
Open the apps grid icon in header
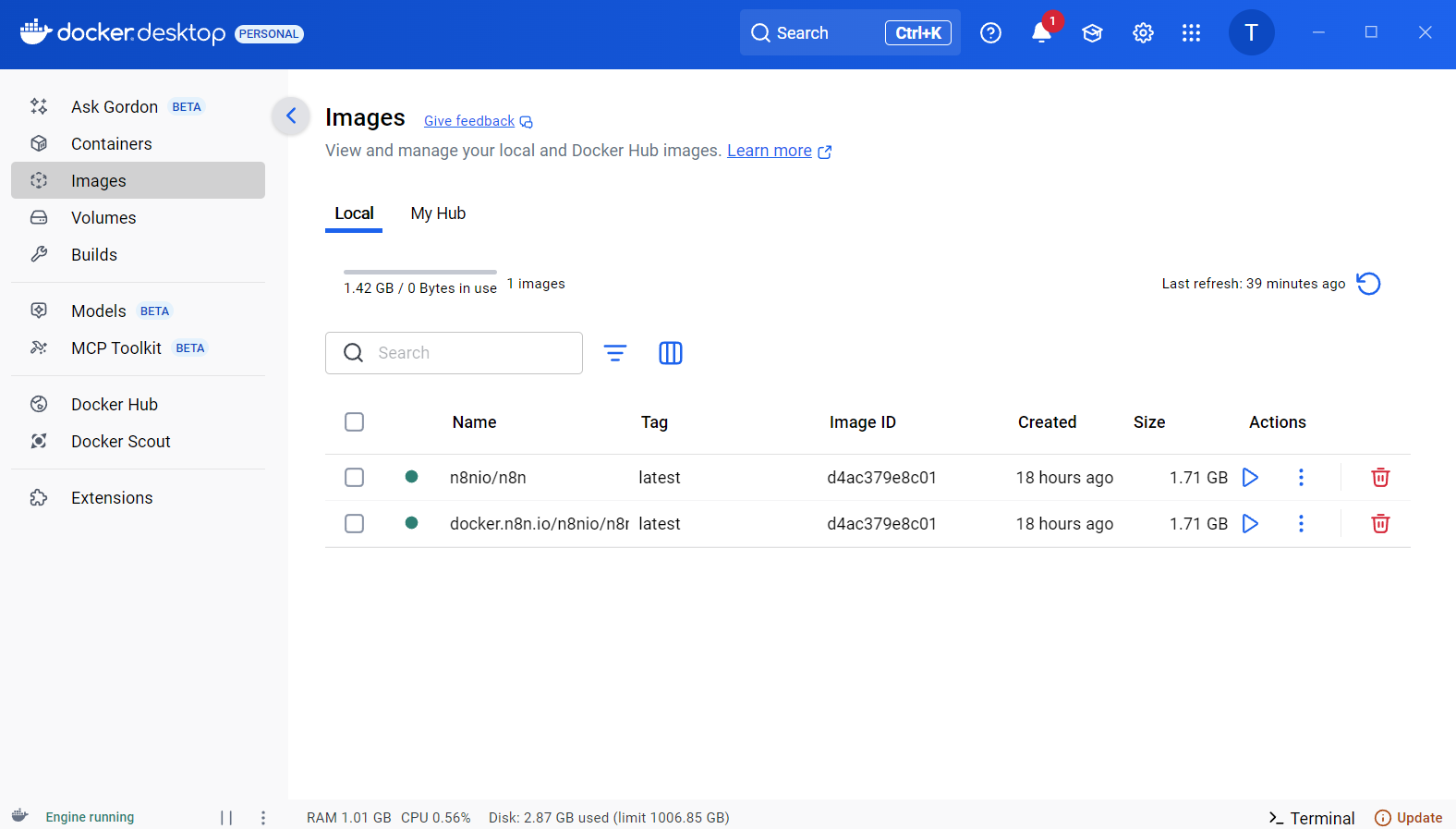pyautogui.click(x=1192, y=33)
